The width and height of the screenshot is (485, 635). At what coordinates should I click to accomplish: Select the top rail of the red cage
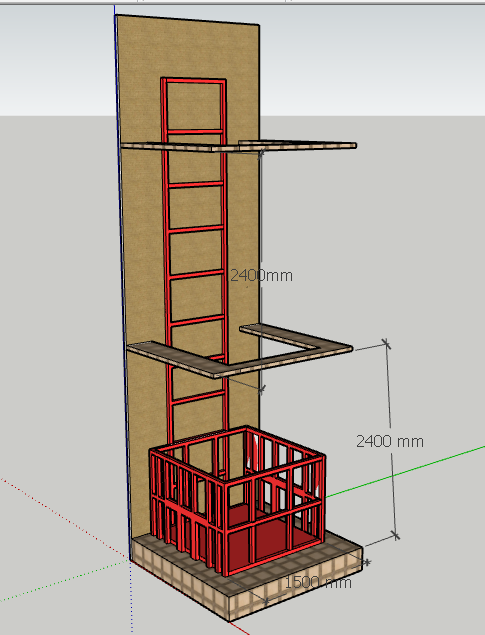[237, 456]
